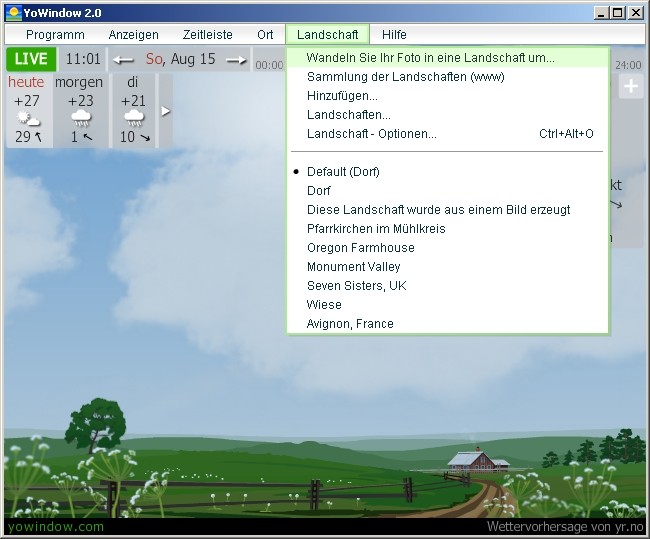Open the Zeitleiste menu

pos(207,35)
